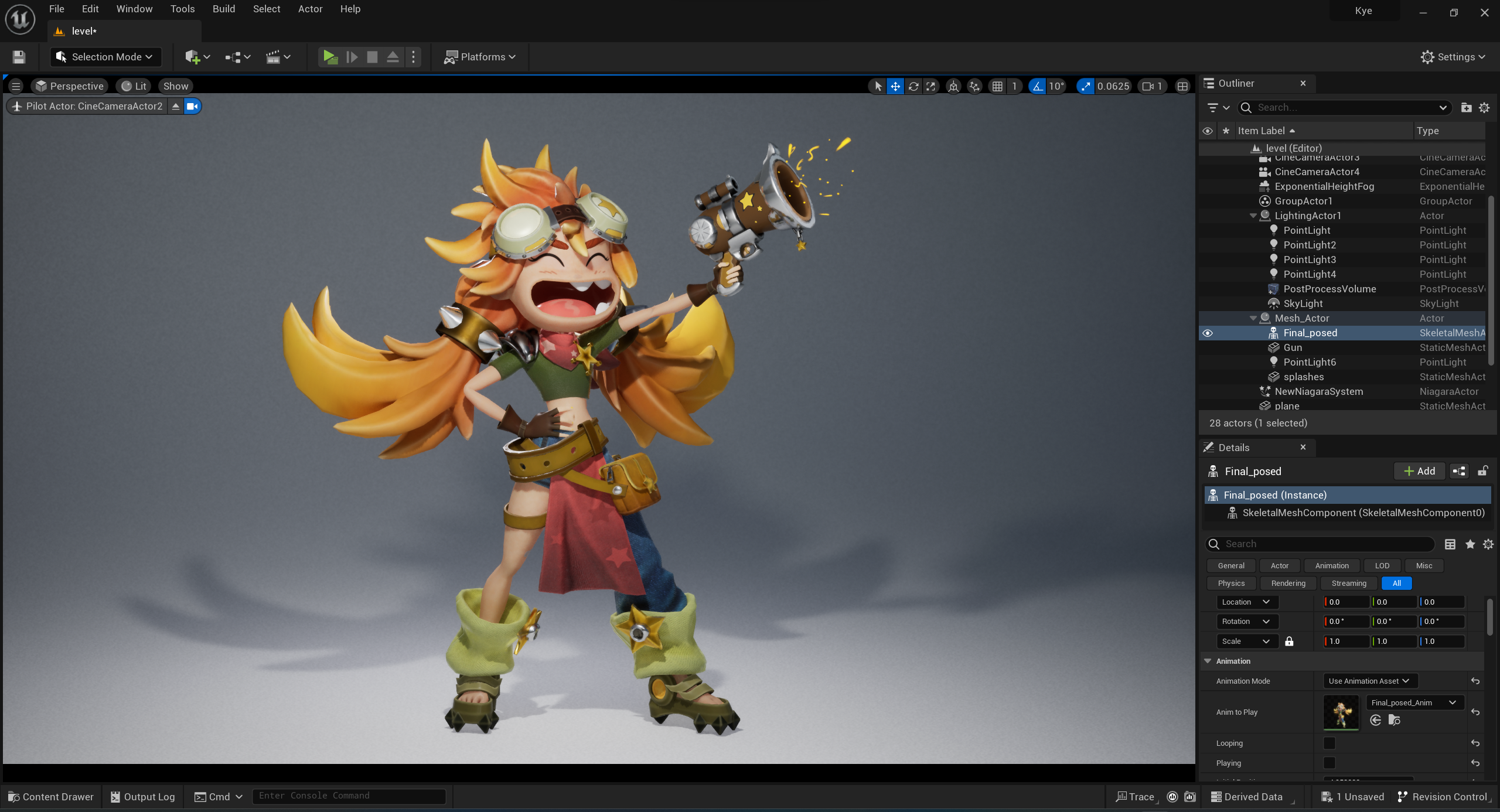Click the save level icon
Viewport: 1500px width, 812px height.
[19, 57]
